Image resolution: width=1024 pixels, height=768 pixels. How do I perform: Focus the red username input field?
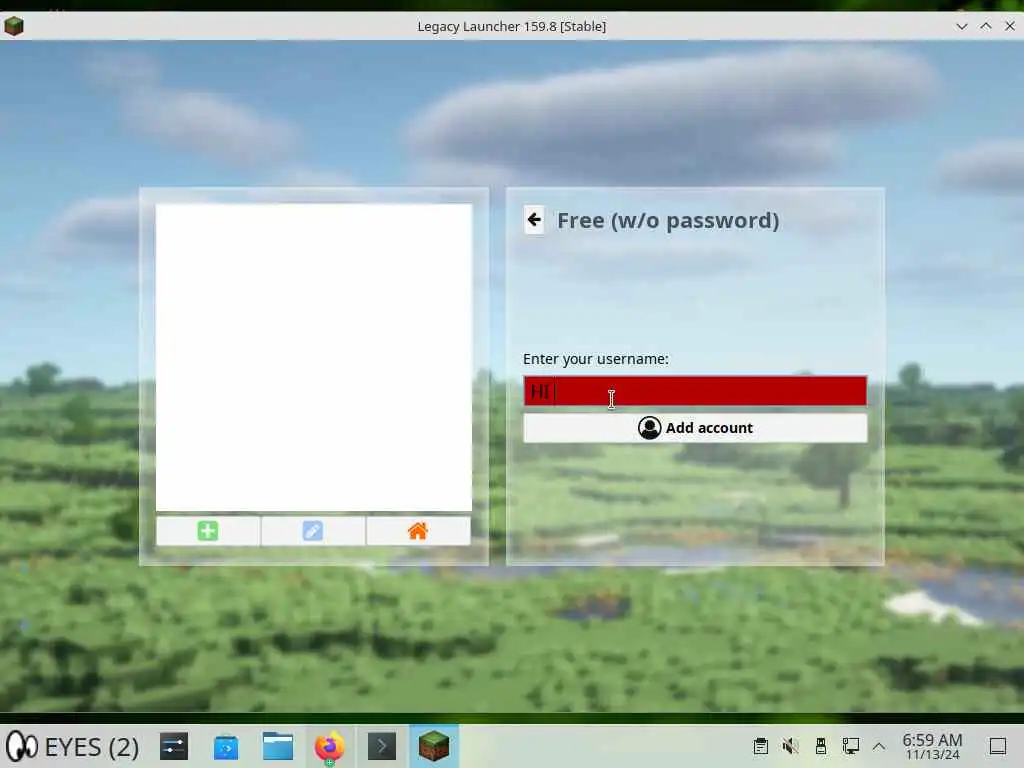[695, 391]
